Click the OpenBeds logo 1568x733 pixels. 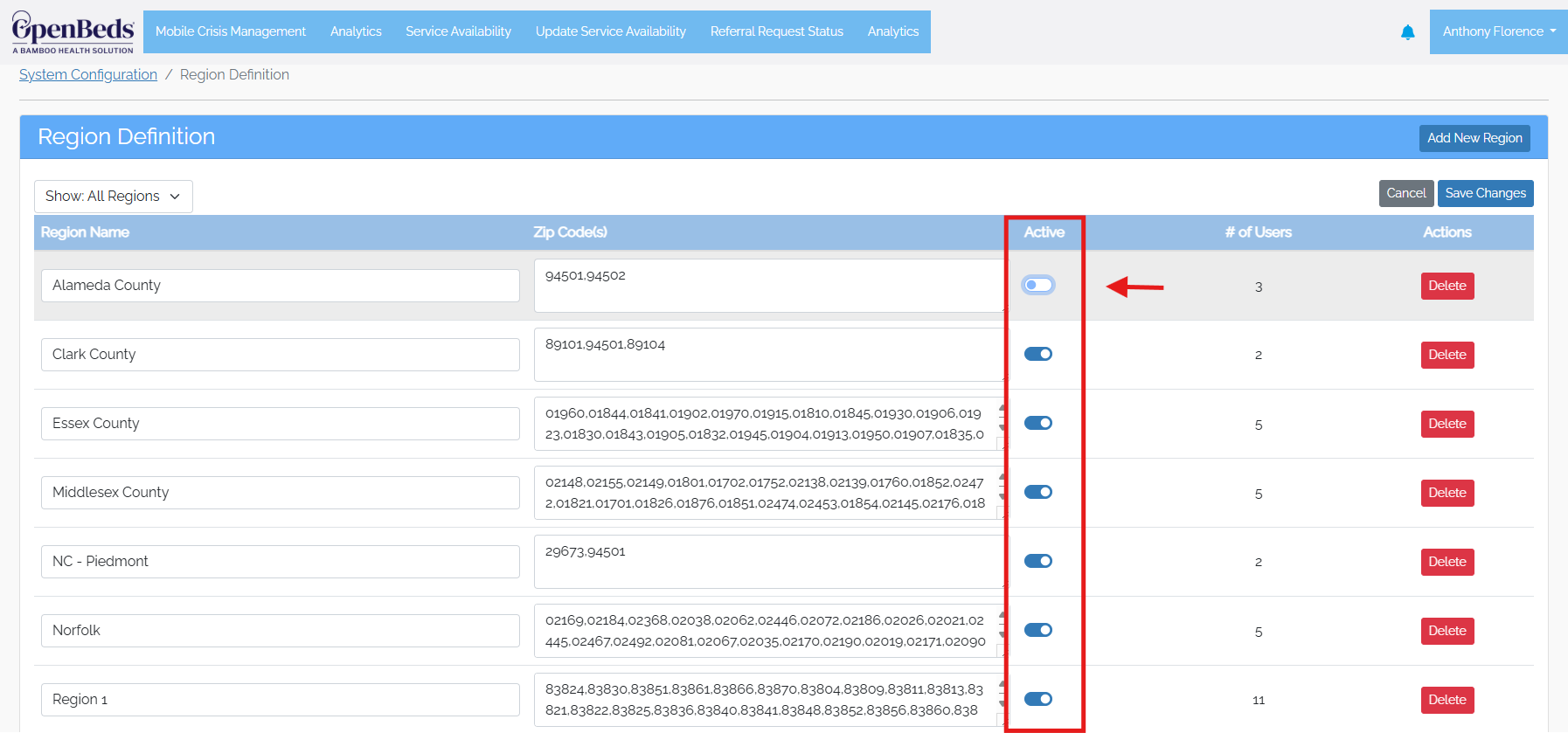(x=73, y=32)
